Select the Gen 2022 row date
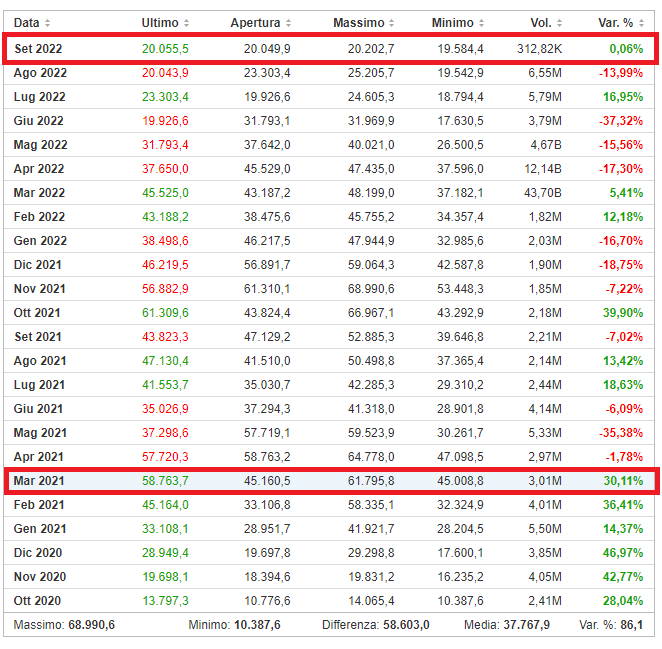 click(40, 241)
